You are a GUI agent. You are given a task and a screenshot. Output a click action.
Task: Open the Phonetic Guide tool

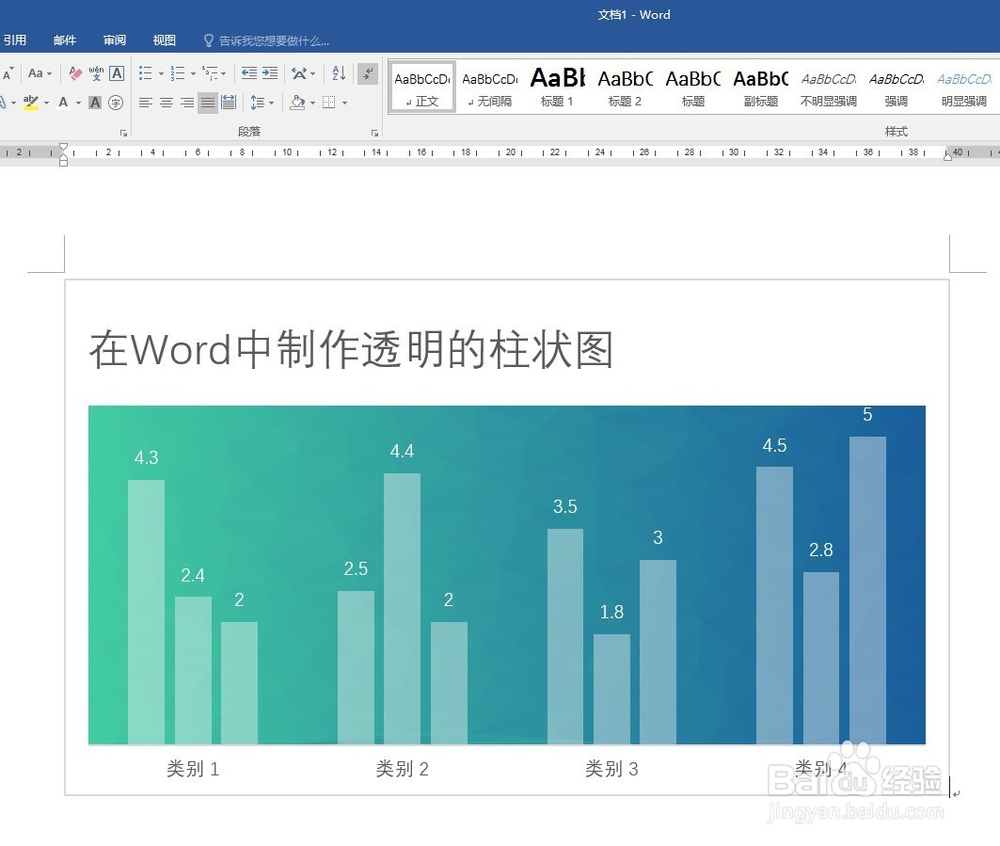point(98,74)
